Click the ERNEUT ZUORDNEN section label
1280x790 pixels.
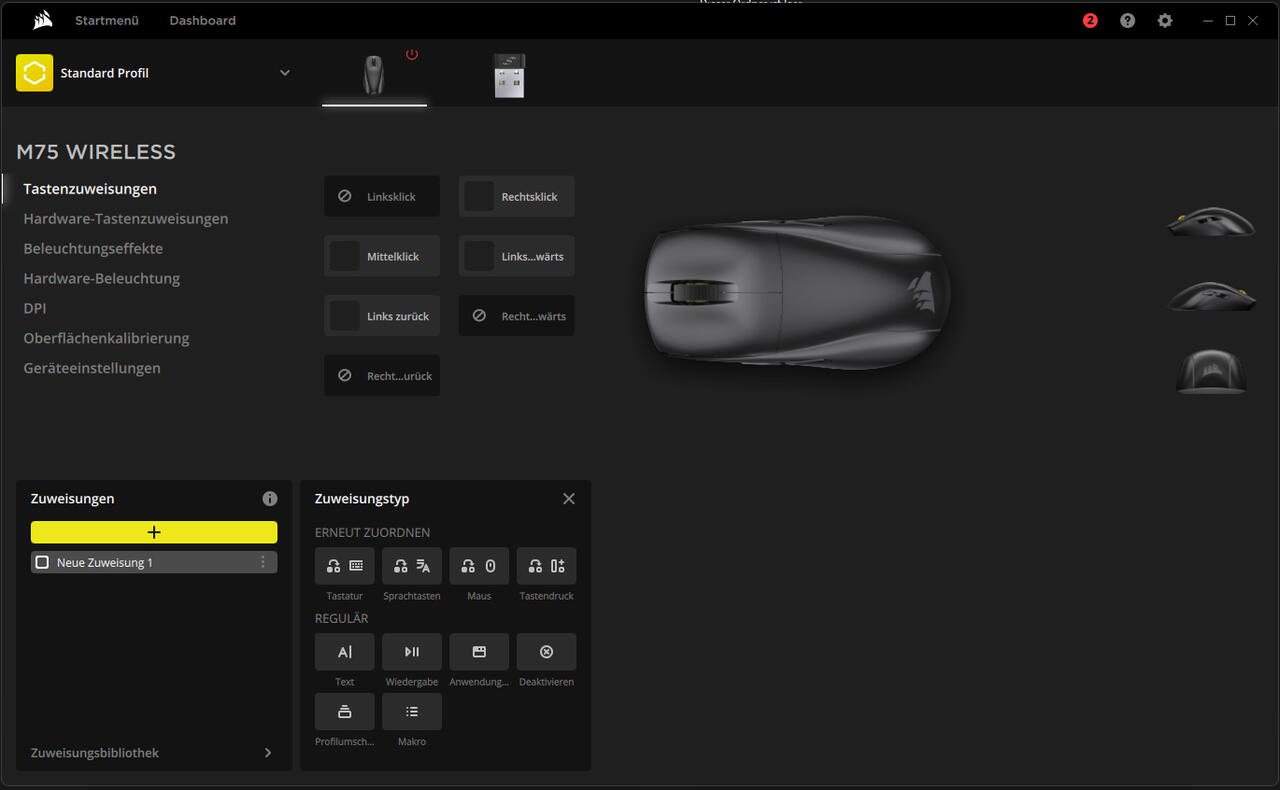(373, 533)
